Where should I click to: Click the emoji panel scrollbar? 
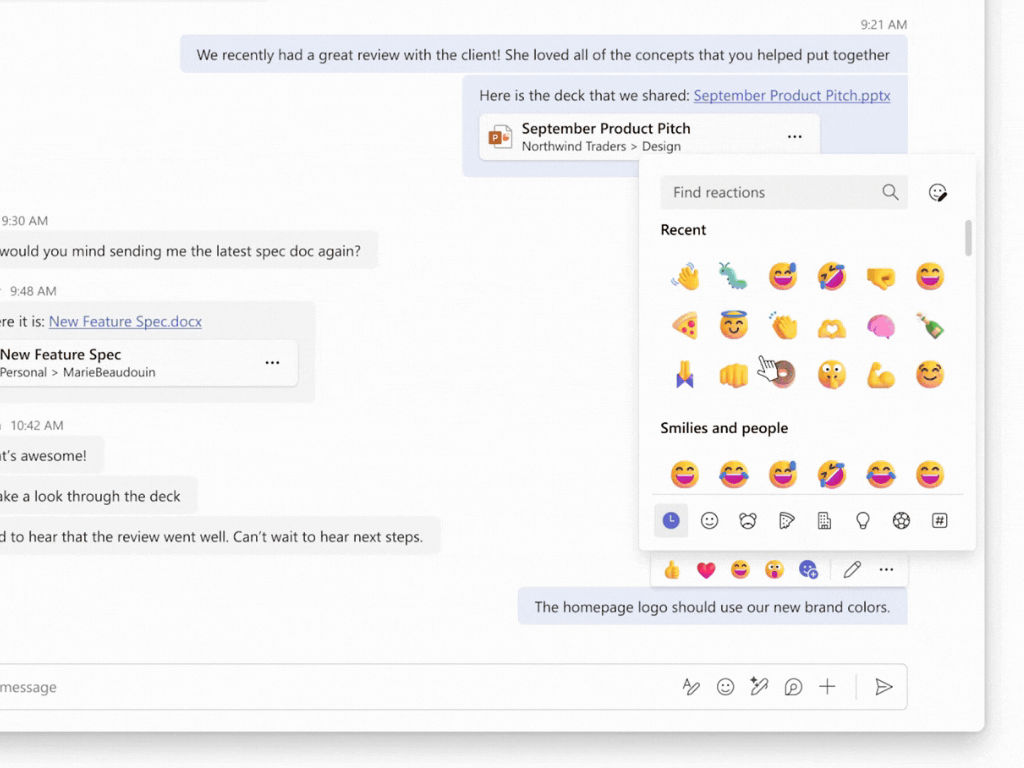click(x=968, y=239)
